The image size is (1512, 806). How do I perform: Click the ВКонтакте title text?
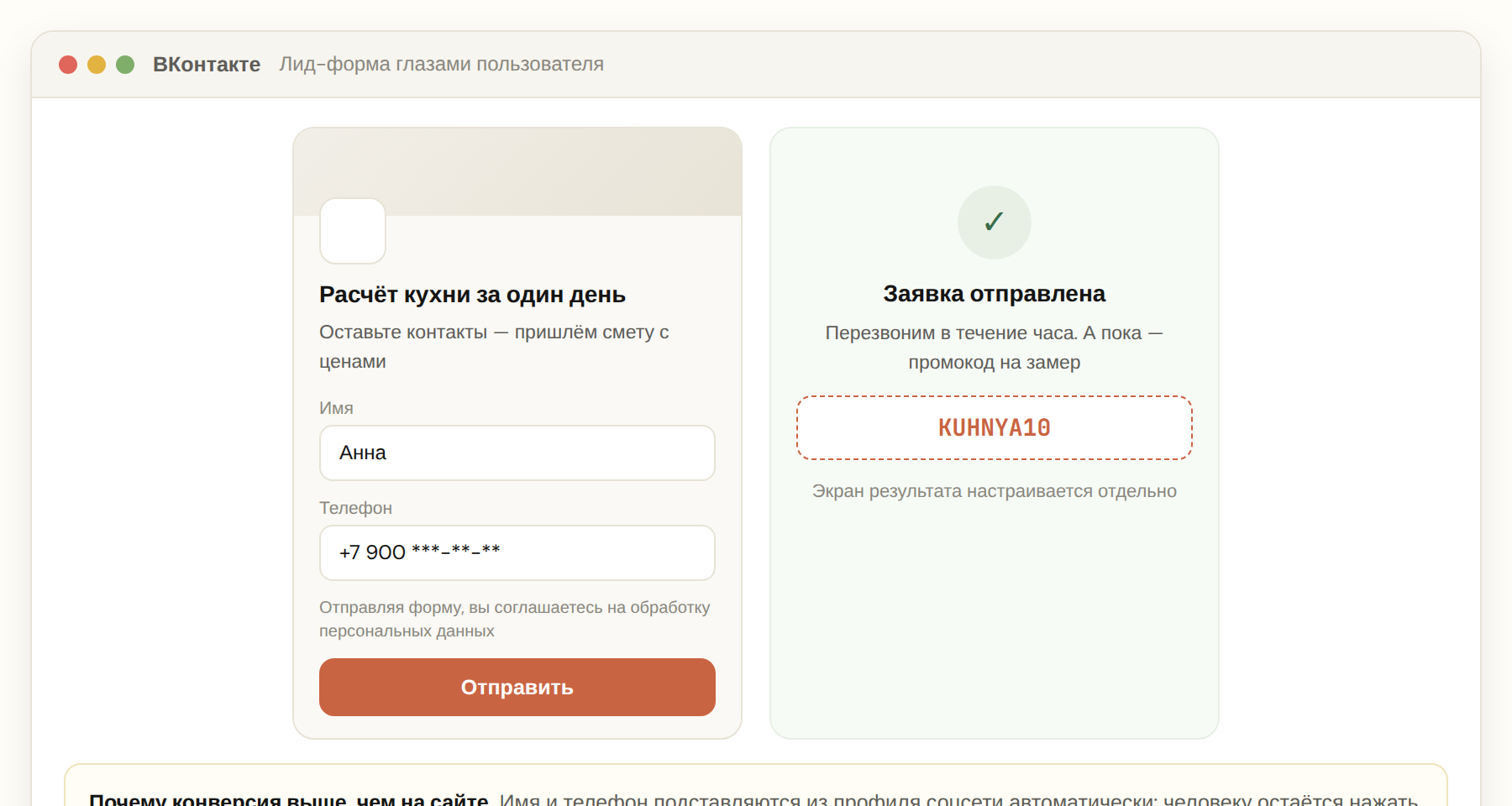click(207, 65)
